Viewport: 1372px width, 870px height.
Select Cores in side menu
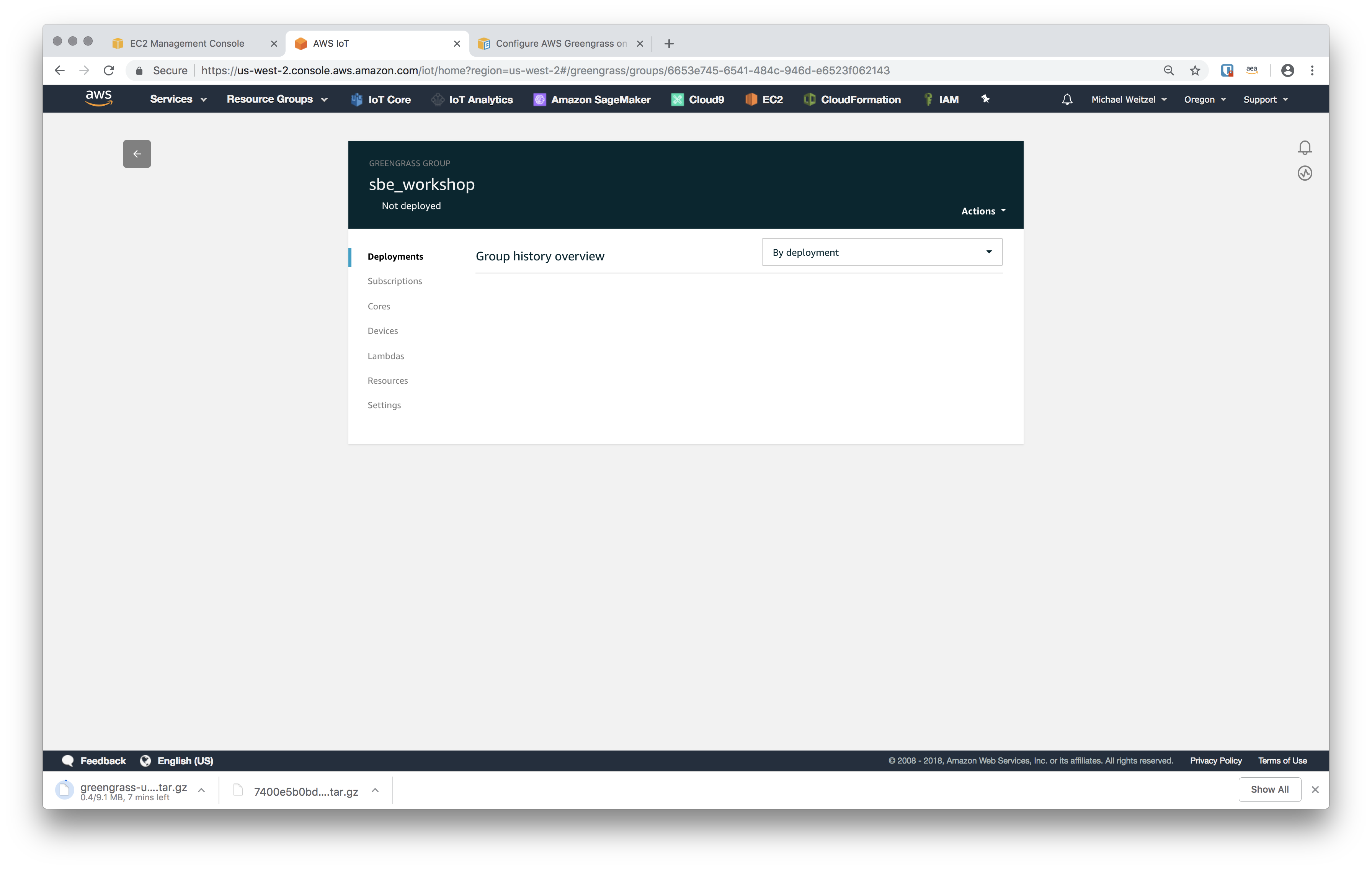click(x=378, y=306)
